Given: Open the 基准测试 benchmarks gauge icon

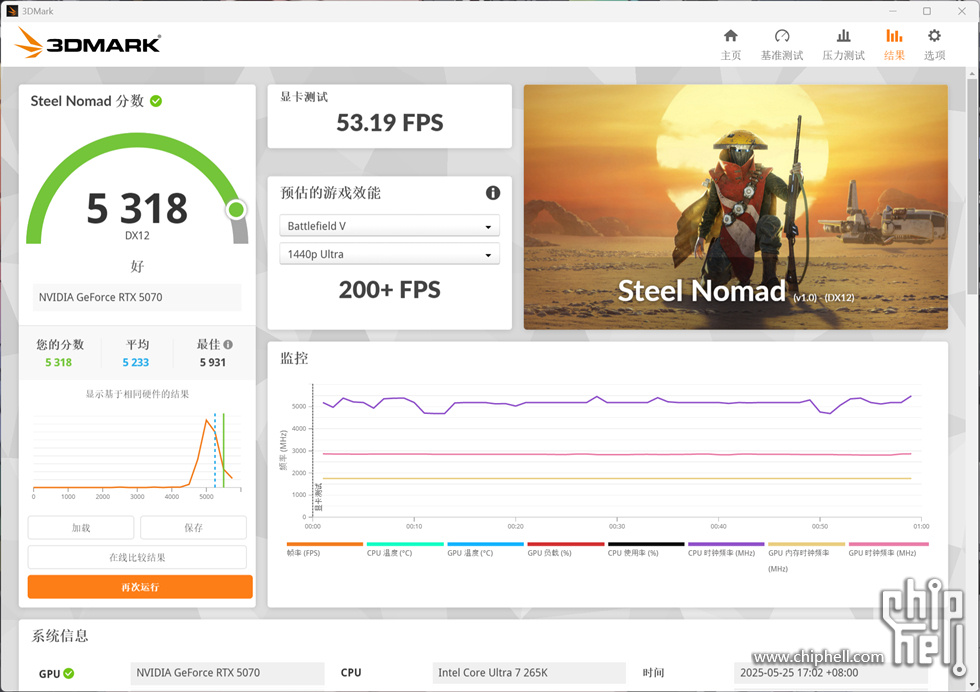Looking at the screenshot, I should pyautogui.click(x=782, y=36).
